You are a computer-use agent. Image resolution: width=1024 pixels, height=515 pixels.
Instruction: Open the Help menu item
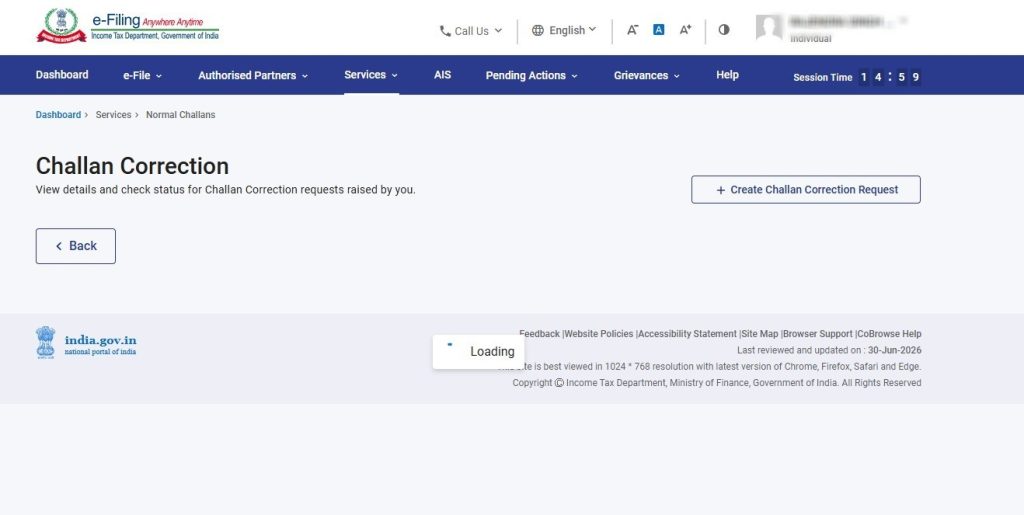(x=727, y=75)
